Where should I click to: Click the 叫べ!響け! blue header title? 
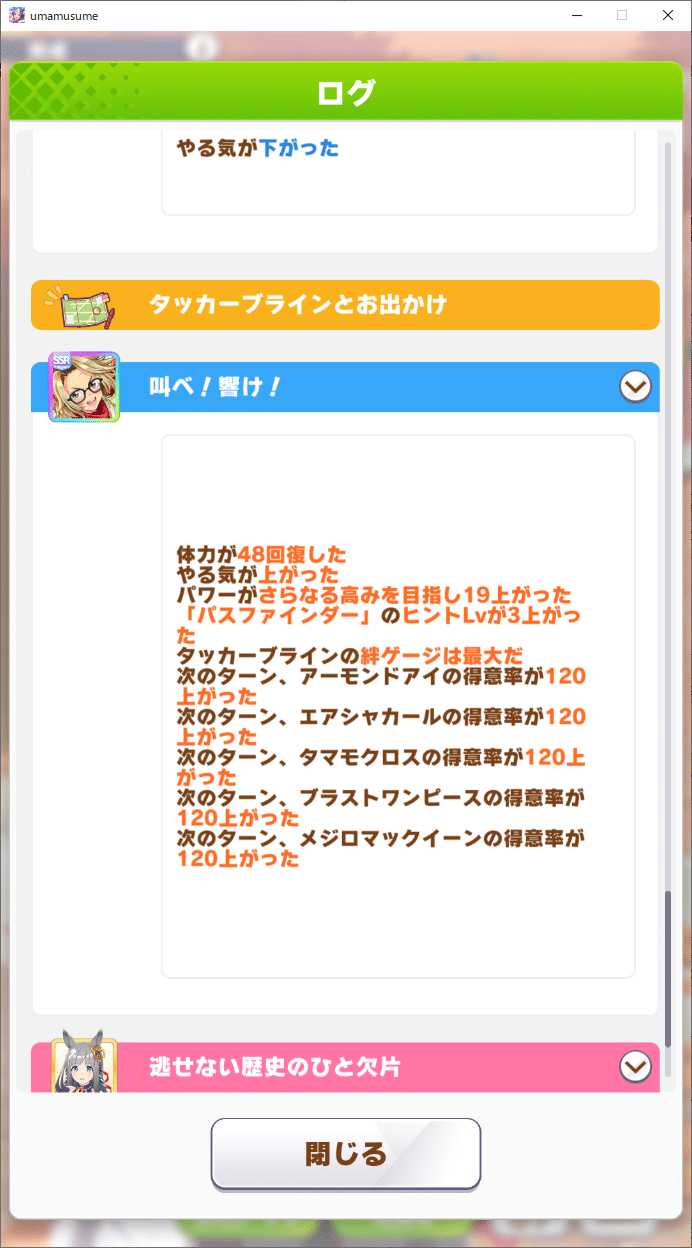pos(215,387)
